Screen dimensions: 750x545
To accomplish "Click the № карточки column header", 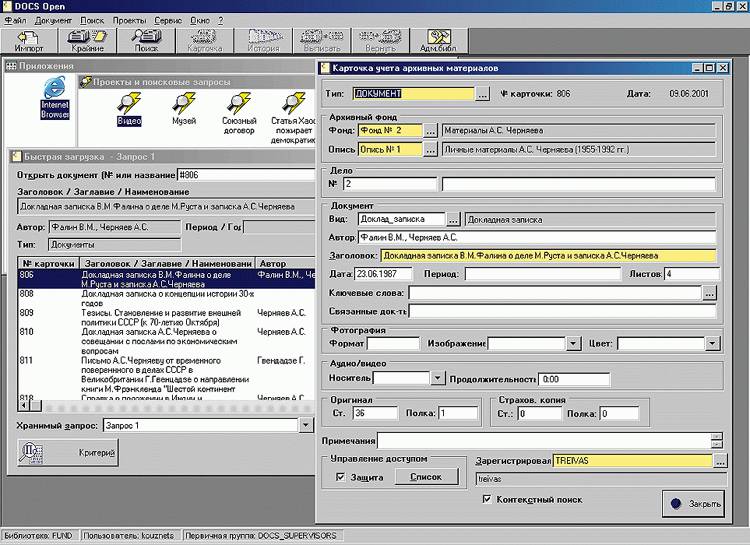I will pos(49,264).
